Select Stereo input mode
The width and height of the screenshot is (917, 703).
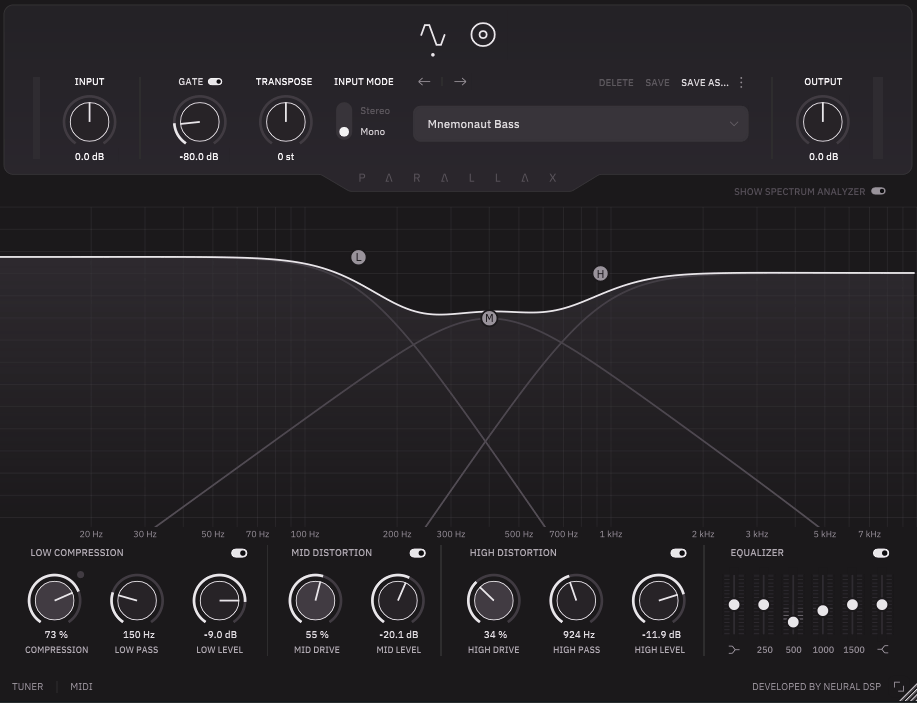pos(374,111)
